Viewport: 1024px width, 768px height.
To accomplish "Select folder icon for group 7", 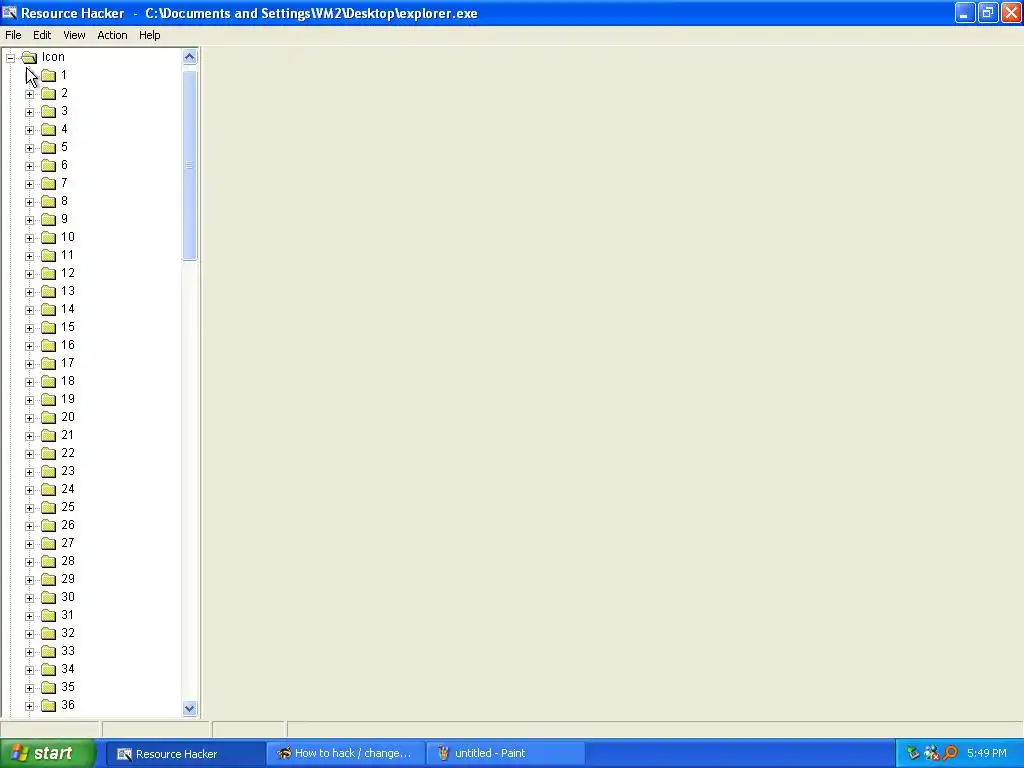I will tap(48, 184).
